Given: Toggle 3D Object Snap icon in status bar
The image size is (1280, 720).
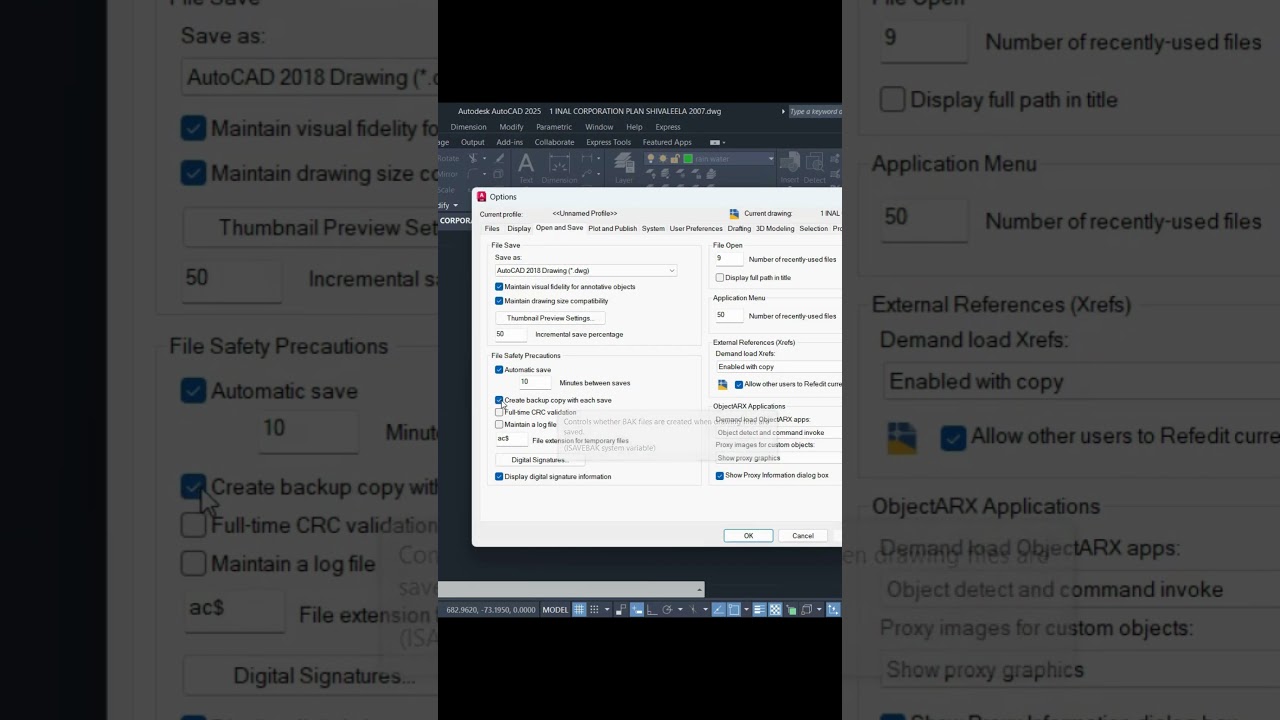Looking at the screenshot, I should tap(806, 609).
